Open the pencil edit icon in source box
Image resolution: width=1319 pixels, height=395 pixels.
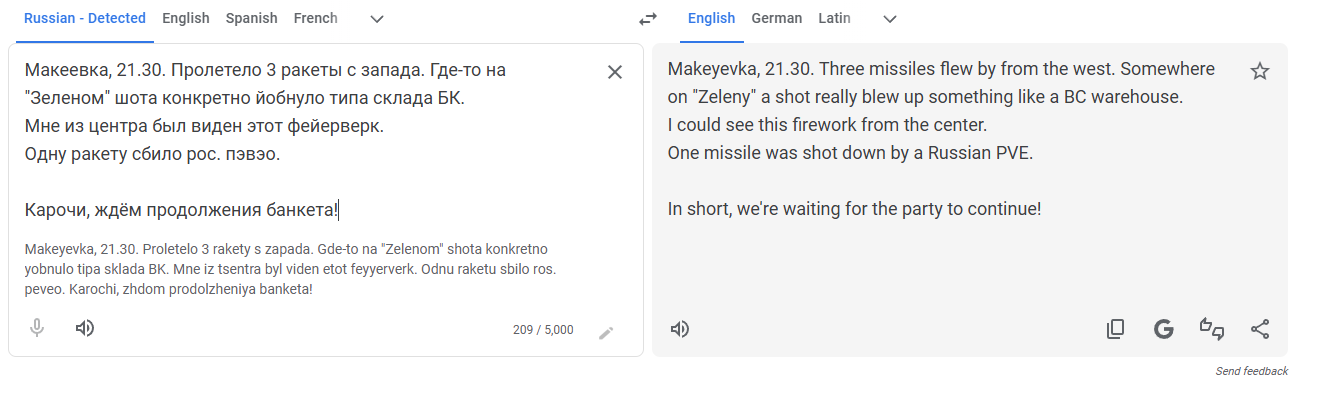tap(606, 333)
